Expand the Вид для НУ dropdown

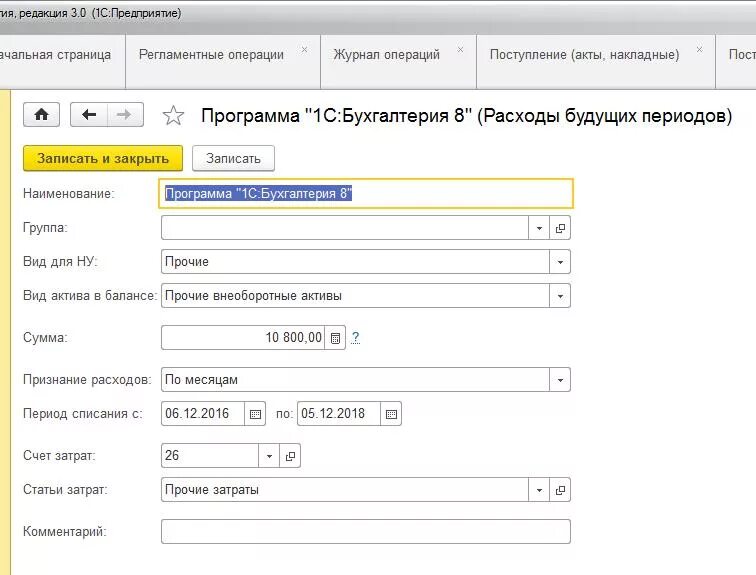[560, 262]
